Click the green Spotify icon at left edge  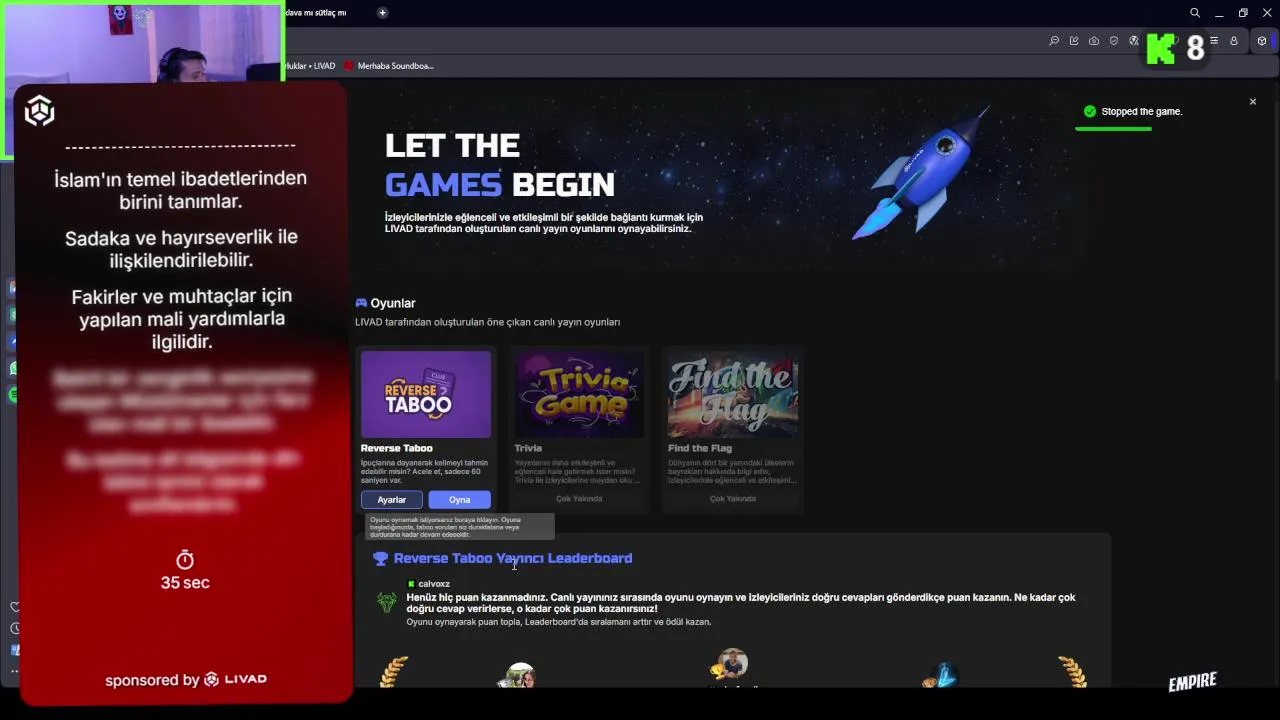[x=12, y=395]
